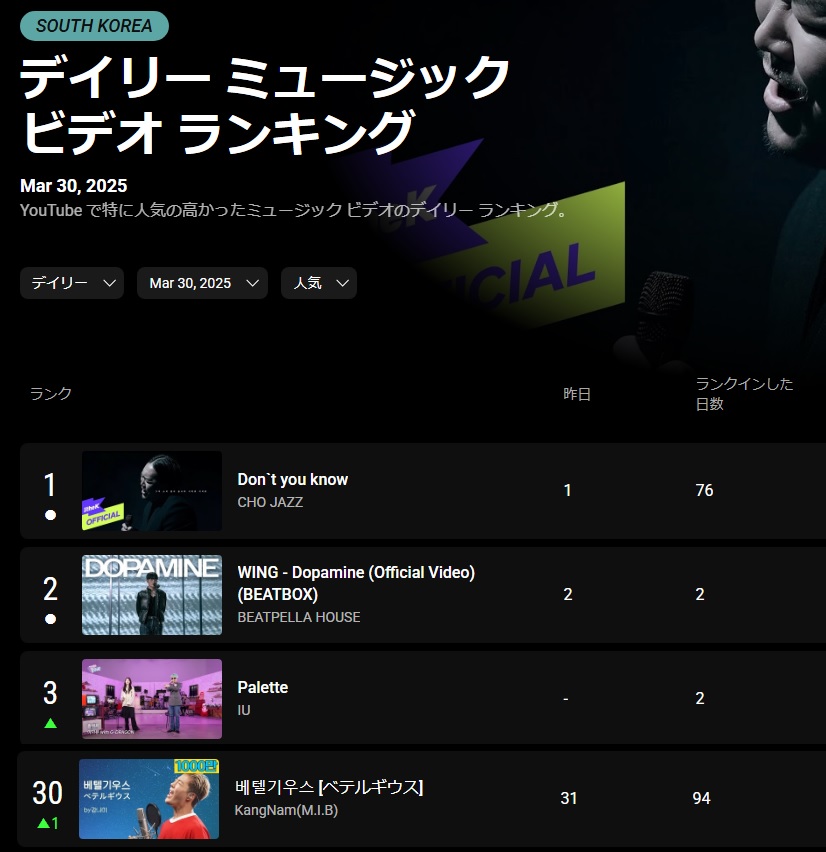Click the ランクインした日数 column header
The width and height of the screenshot is (826, 852).
tap(744, 394)
